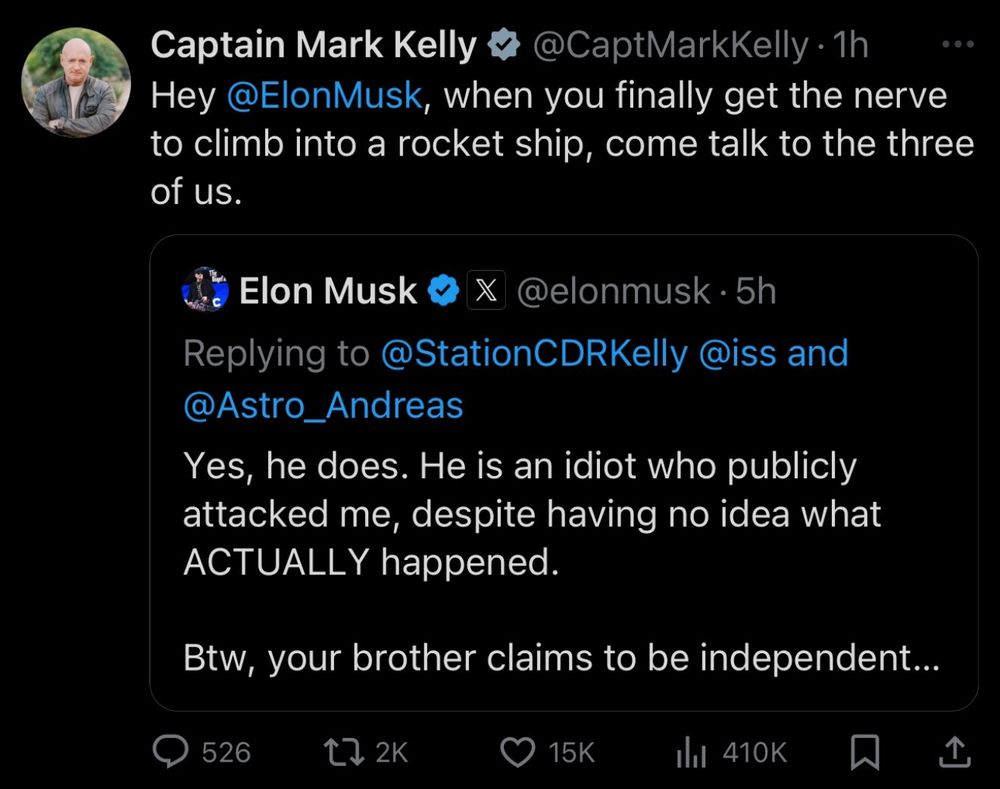The width and height of the screenshot is (1000, 789).
Task: Click Elon Musk's small avatar
Action: [x=206, y=290]
